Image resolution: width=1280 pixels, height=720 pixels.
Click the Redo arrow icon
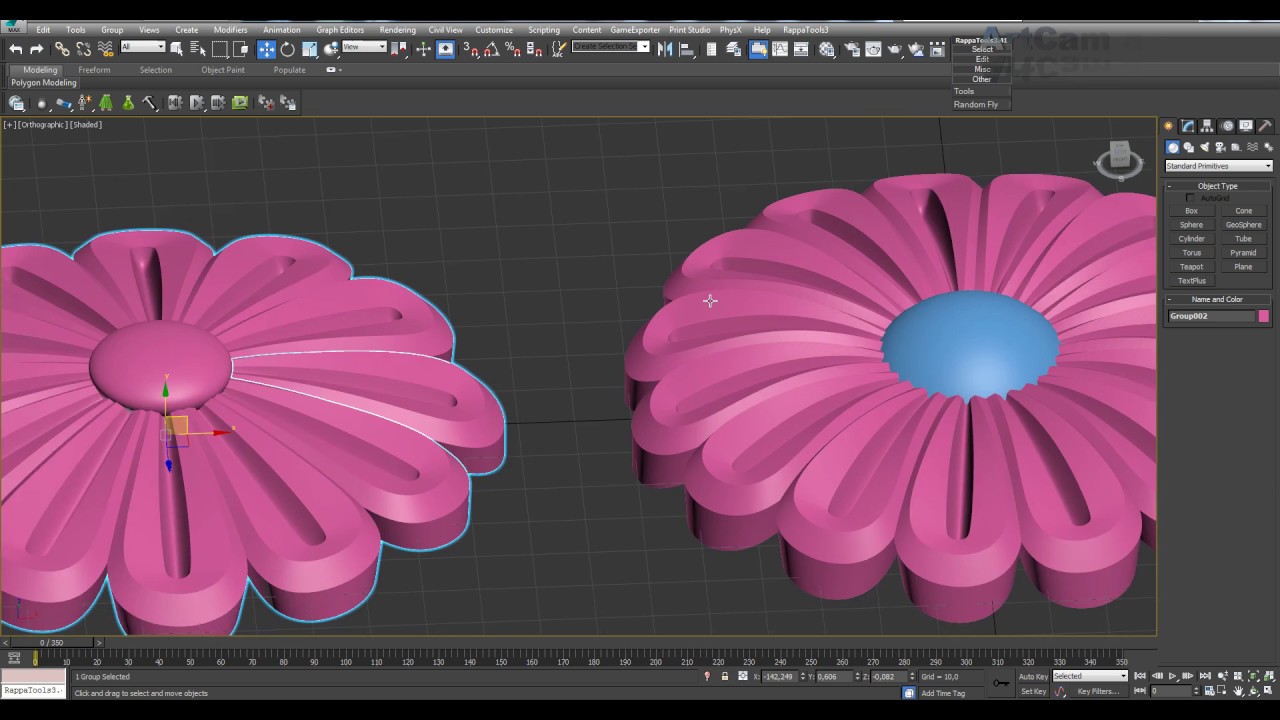click(x=37, y=49)
